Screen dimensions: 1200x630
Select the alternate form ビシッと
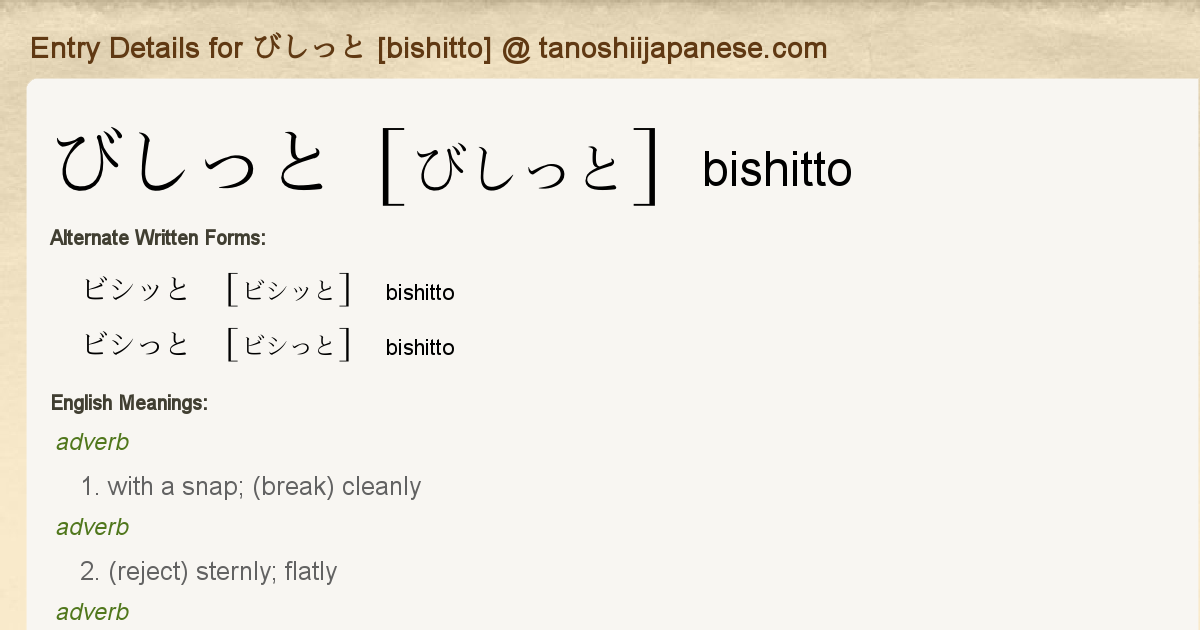point(136,290)
